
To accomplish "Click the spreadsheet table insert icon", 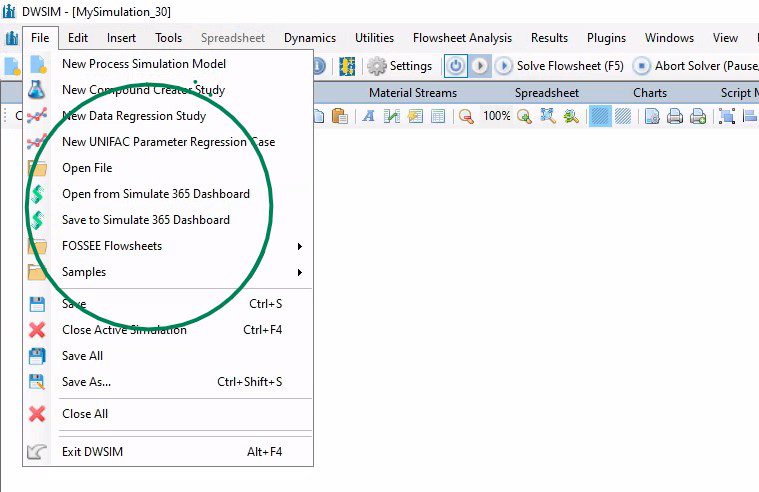I will [x=438, y=116].
